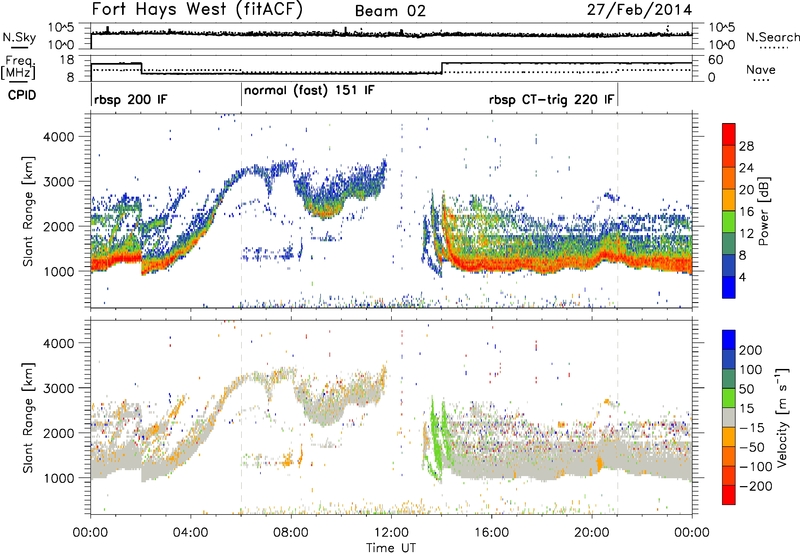Click the 'Freq. [MHz]' axis label
The width and height of the screenshot is (800, 554).
[x=18, y=67]
